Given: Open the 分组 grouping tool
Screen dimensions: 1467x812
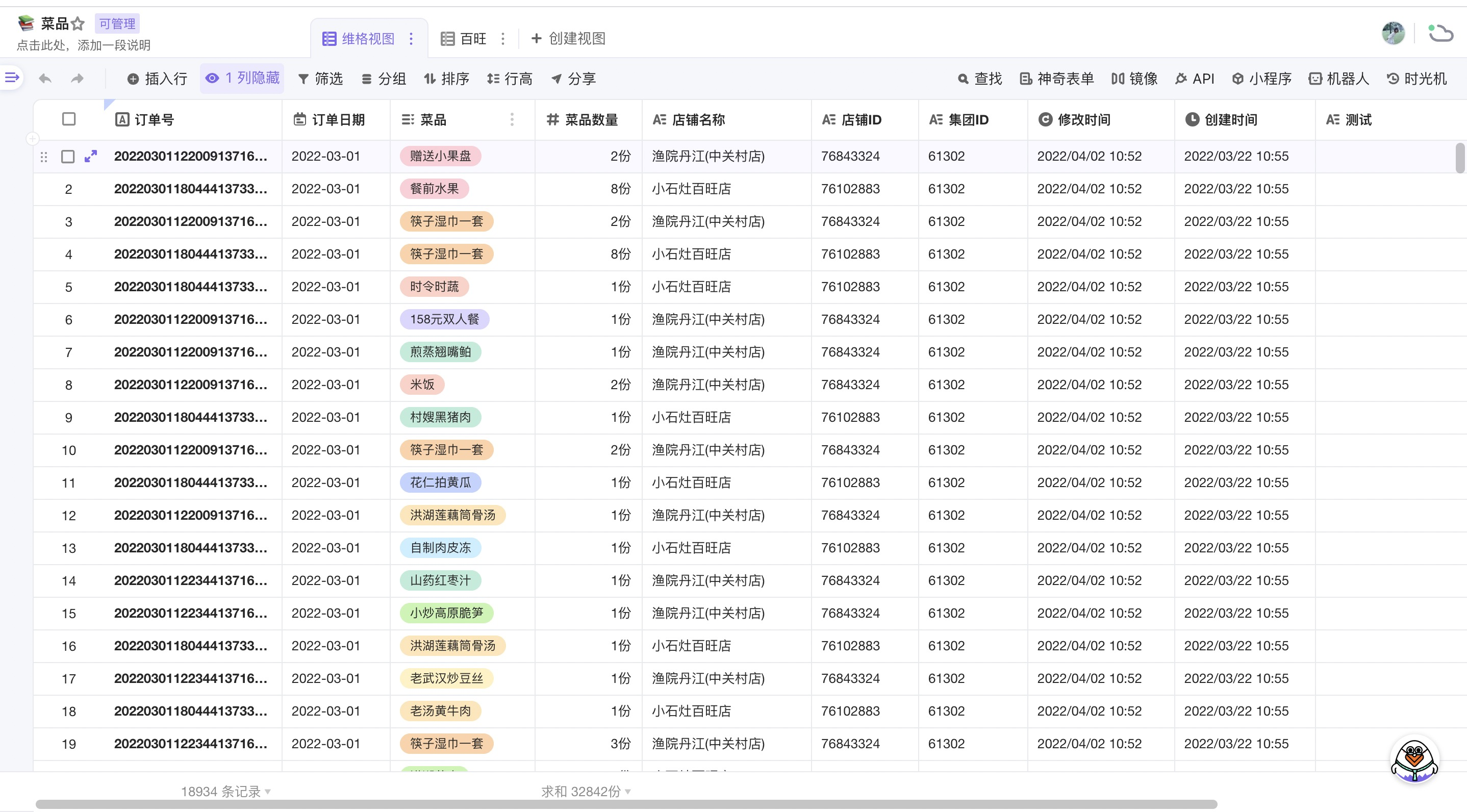Looking at the screenshot, I should click(x=384, y=79).
